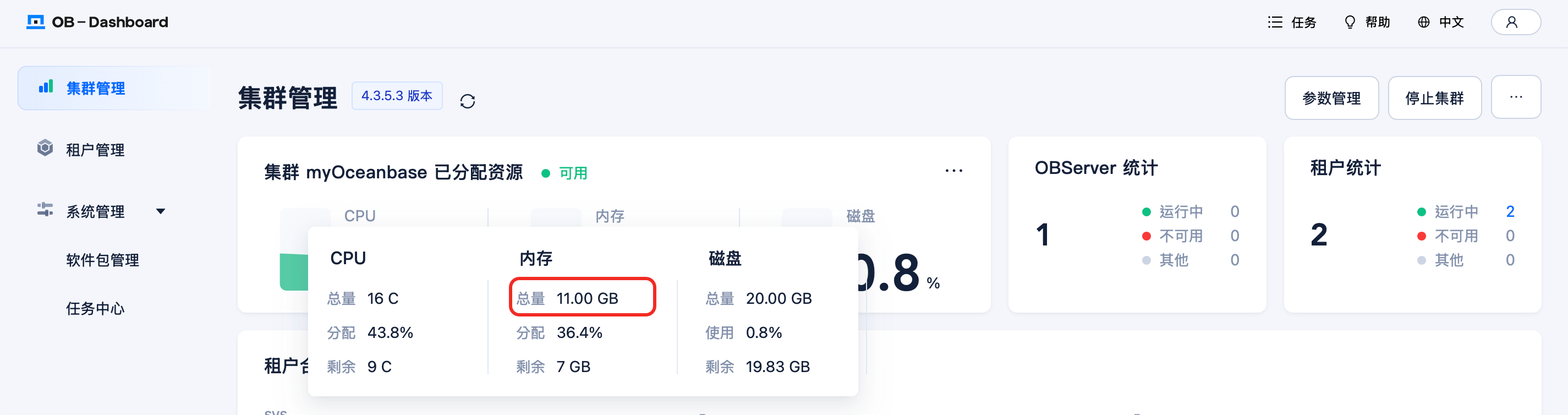Click the CPU 分配 43.8% value
The image size is (1568, 415).
tap(390, 332)
